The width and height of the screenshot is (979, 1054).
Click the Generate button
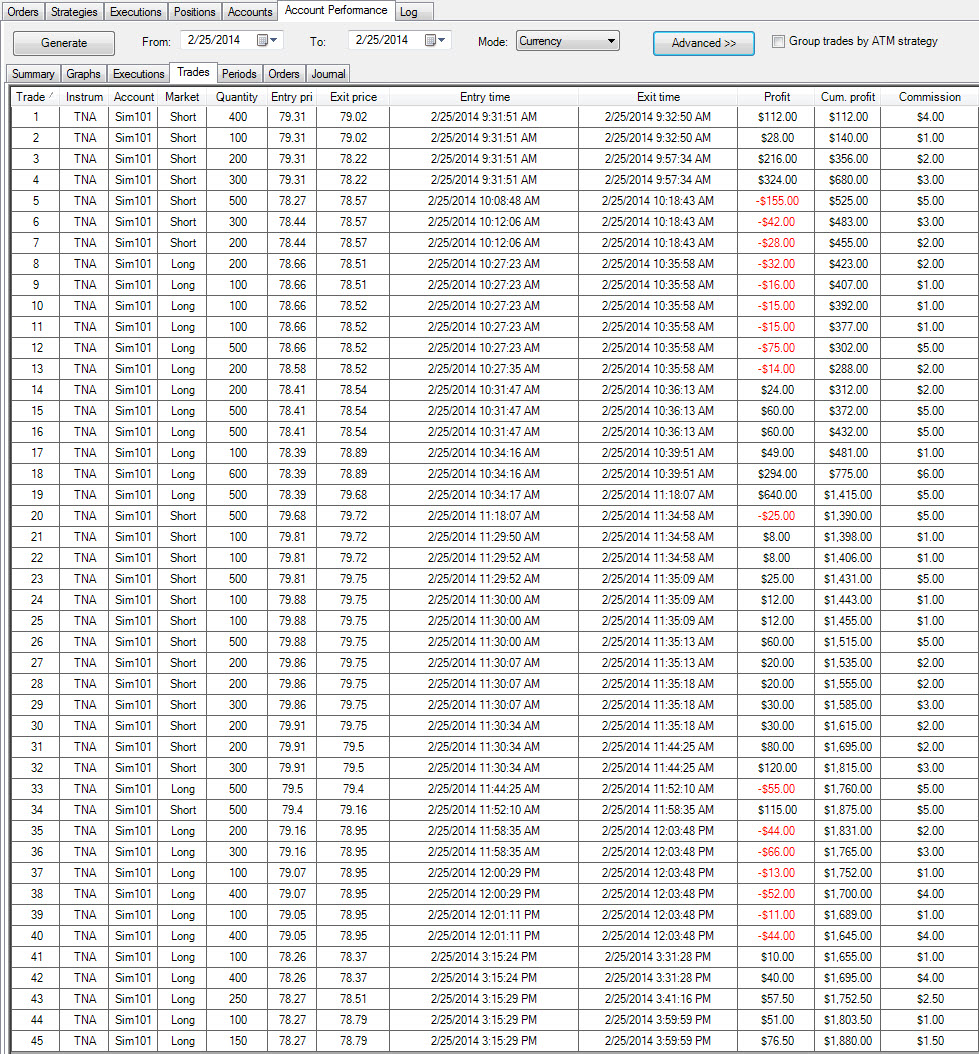[x=64, y=43]
